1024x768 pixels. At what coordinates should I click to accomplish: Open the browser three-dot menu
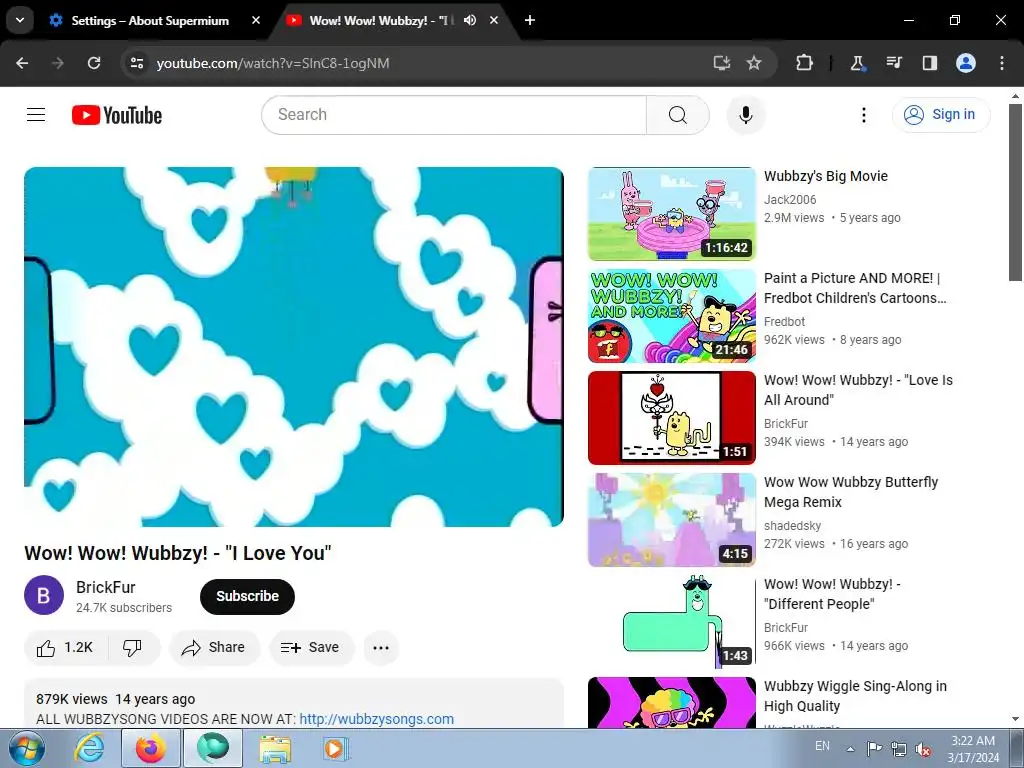(x=1002, y=63)
